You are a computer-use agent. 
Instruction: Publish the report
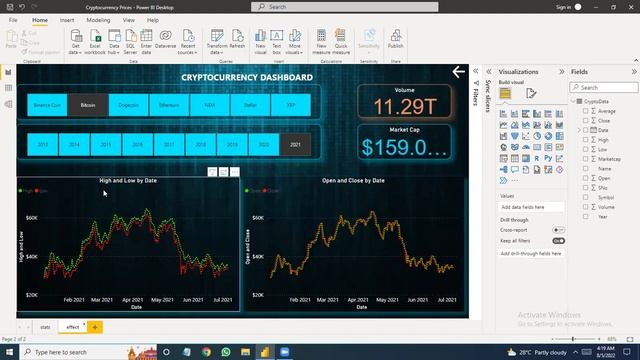coord(396,39)
